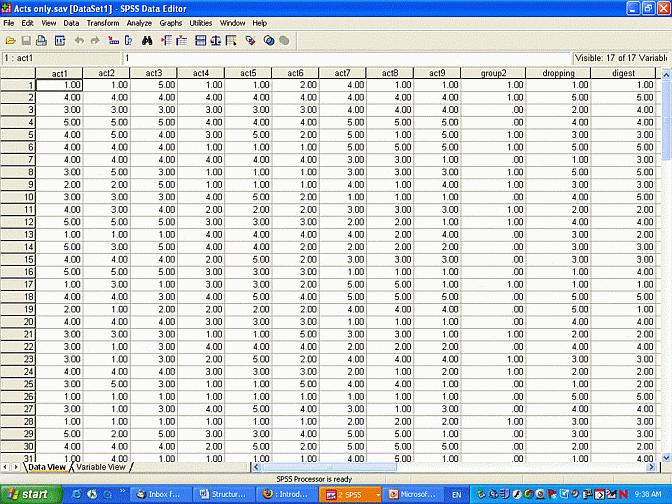The width and height of the screenshot is (672, 504).
Task: Select the Data View tab
Action: pos(47,467)
